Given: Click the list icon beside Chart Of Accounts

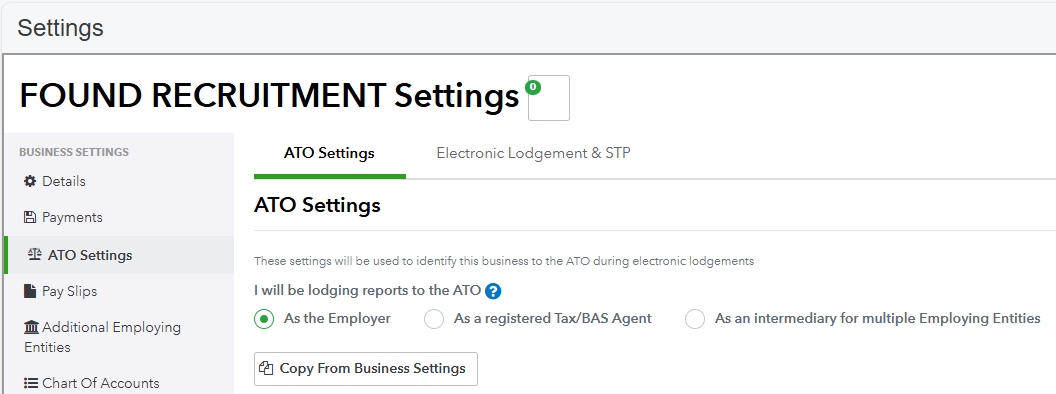Looking at the screenshot, I should pyautogui.click(x=31, y=383).
